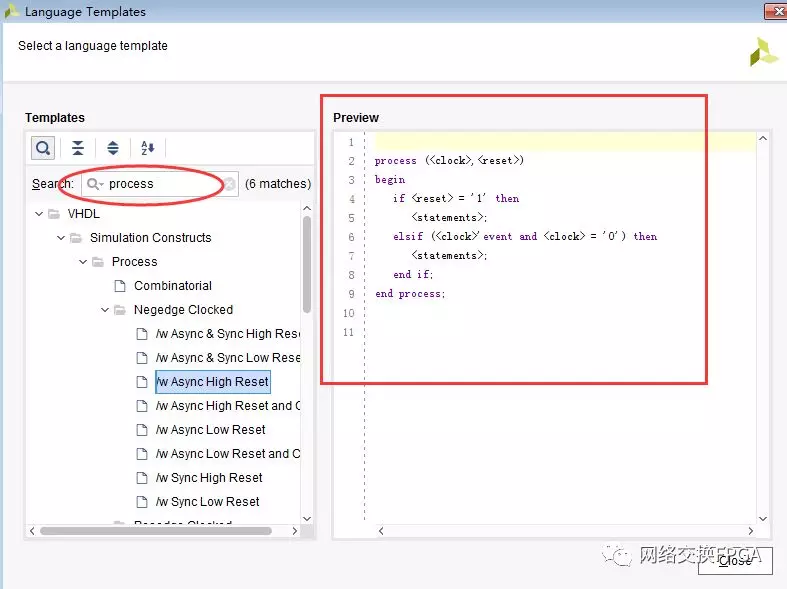Image resolution: width=787 pixels, height=589 pixels.
Task: Select /w Async Low Reset template
Action: click(210, 430)
